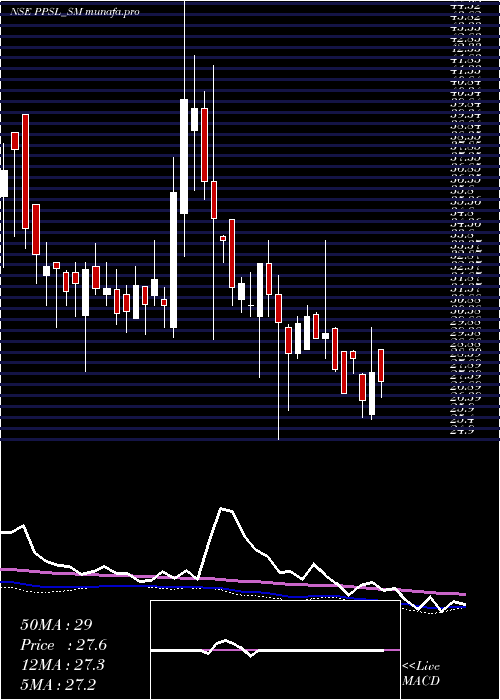Viewport: 500px width, 700px height.
Task: Click the 5MA : 27.2 value
Action: [x=57, y=684]
